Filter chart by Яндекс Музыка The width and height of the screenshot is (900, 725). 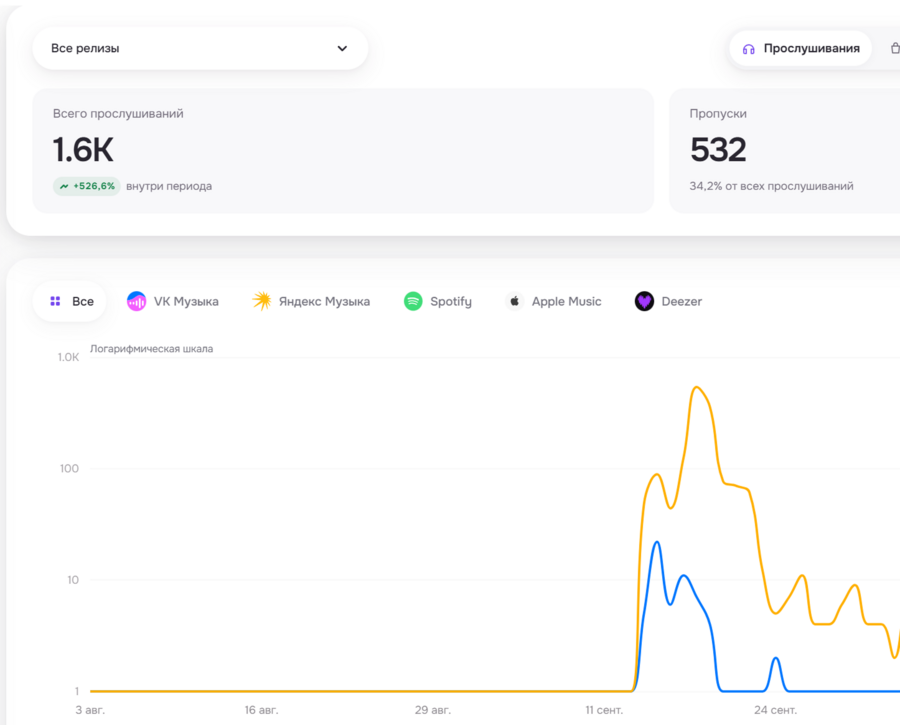coord(311,301)
